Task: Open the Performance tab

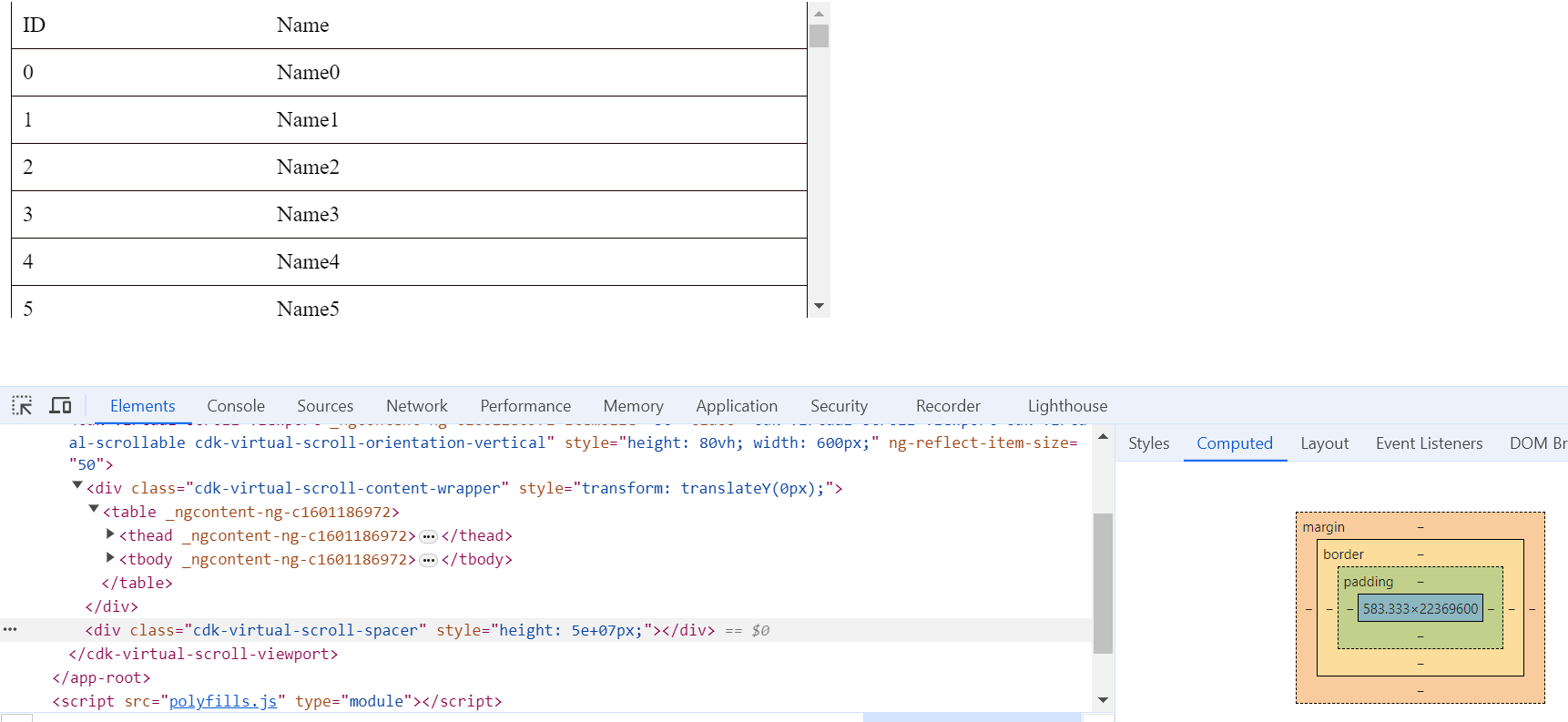Action: (x=525, y=406)
